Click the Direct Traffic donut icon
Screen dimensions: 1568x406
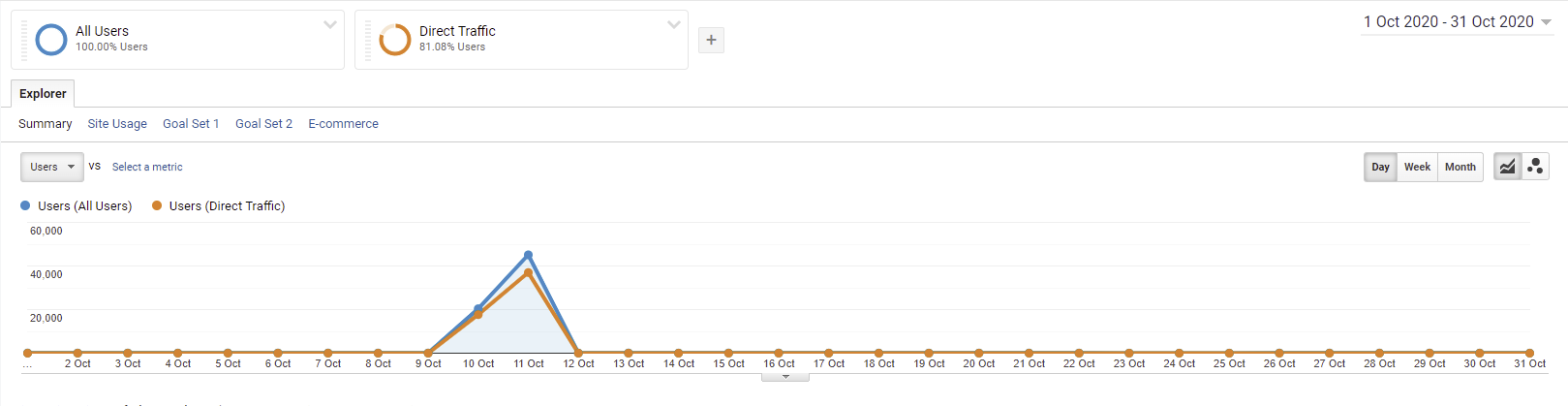tap(395, 40)
